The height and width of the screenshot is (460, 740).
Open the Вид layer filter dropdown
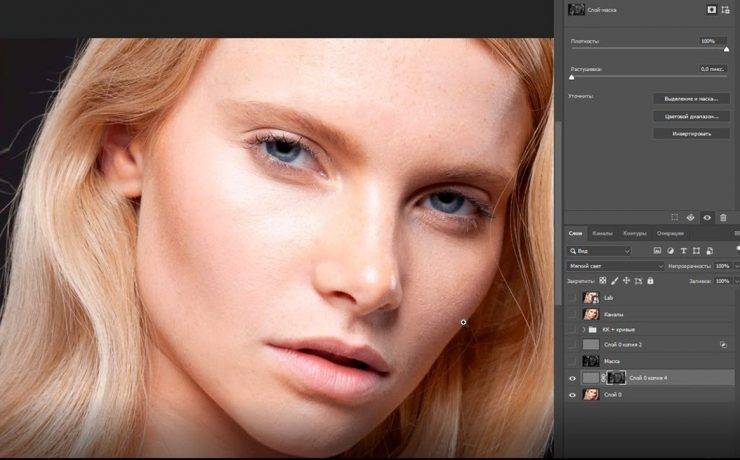tap(599, 251)
